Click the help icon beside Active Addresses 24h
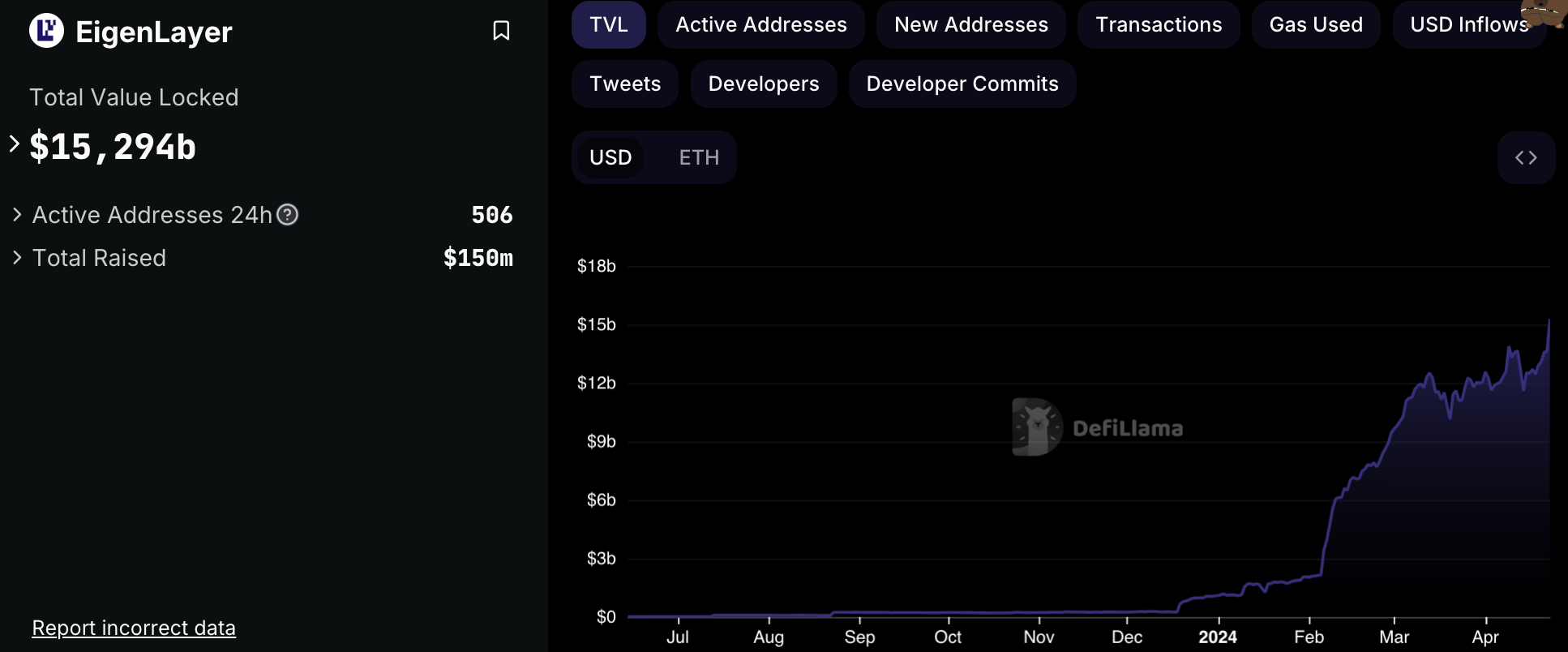Screen dimensions: 1568x652 tap(288, 215)
